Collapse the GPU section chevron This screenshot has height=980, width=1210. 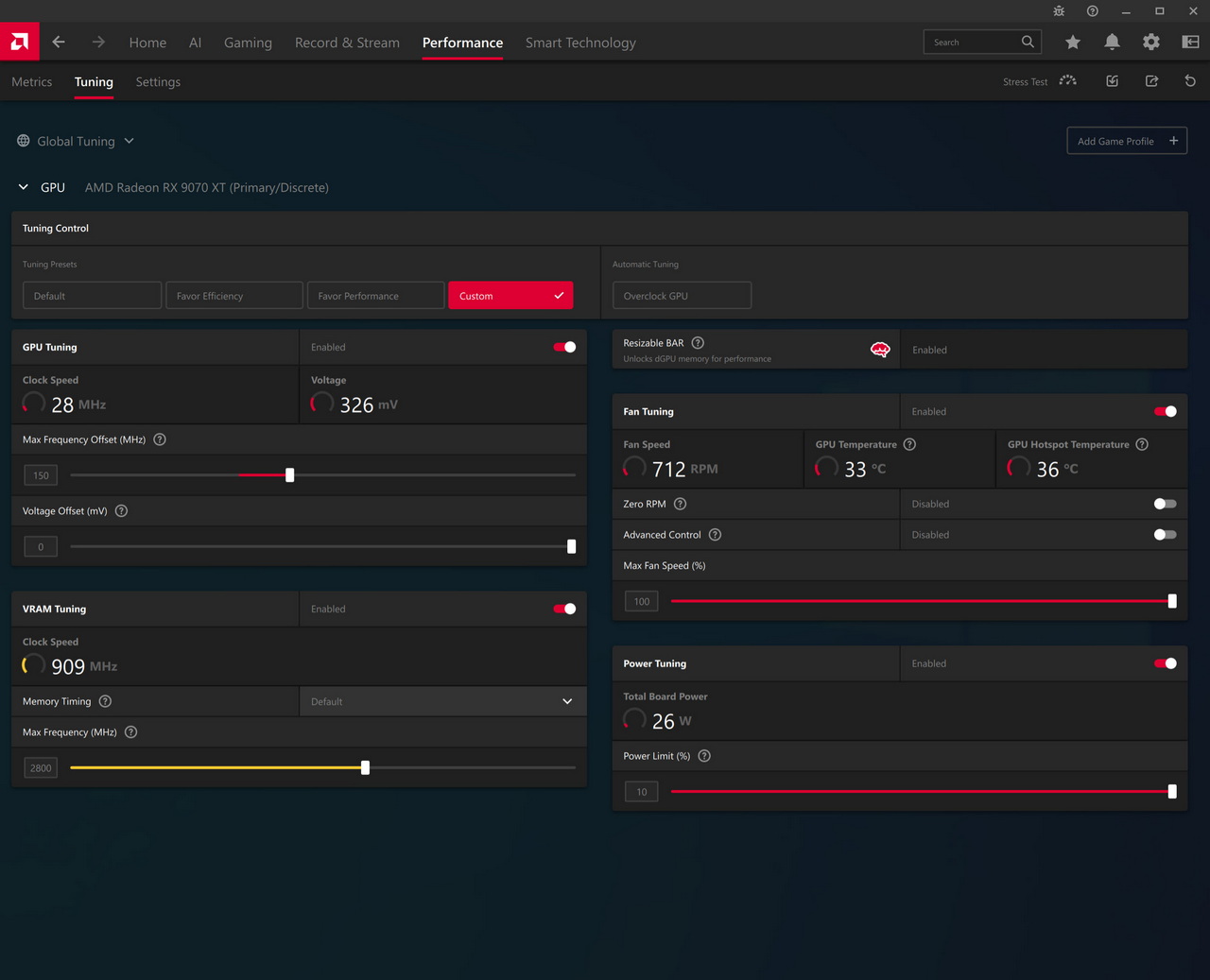point(24,187)
